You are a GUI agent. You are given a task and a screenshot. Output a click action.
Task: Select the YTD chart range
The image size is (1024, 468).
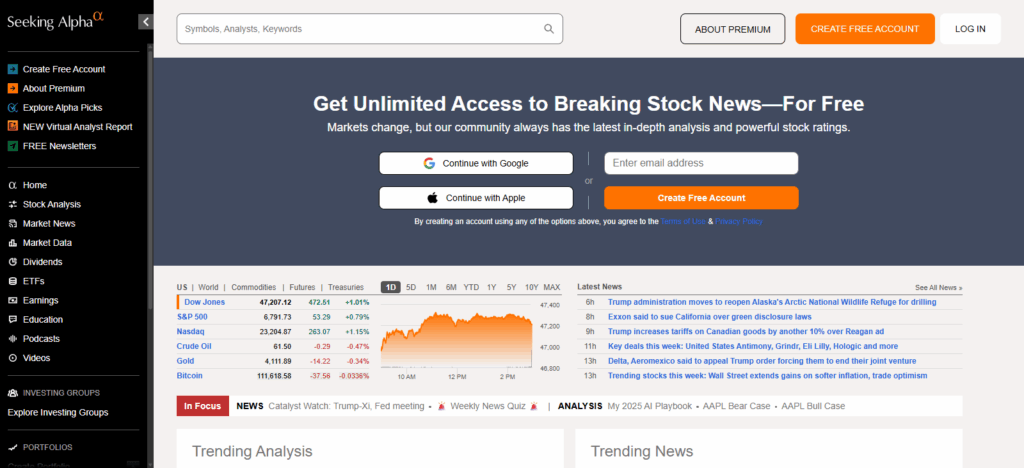tap(472, 287)
